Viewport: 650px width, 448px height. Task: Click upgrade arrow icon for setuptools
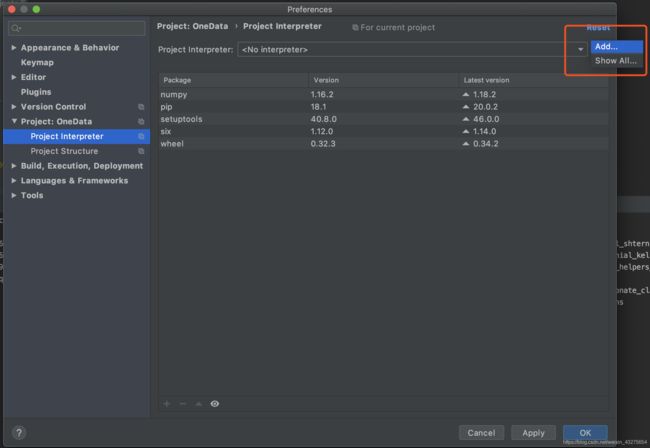pyautogui.click(x=466, y=119)
